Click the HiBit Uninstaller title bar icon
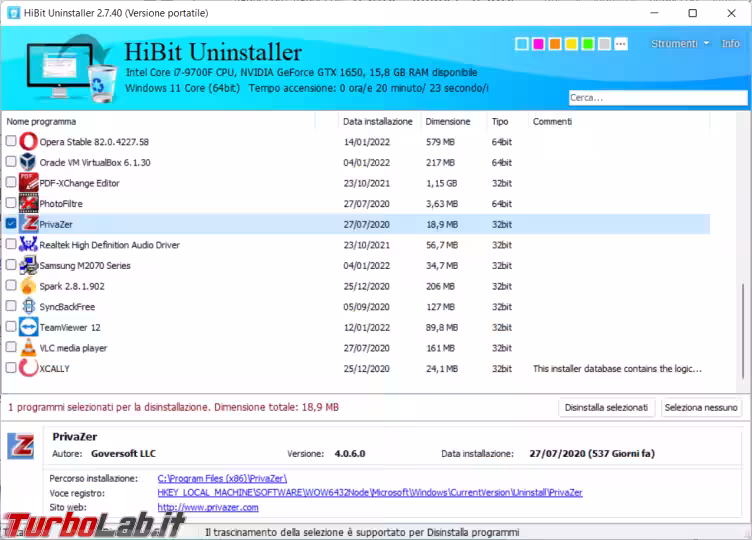The width and height of the screenshot is (752, 540). coord(13,13)
